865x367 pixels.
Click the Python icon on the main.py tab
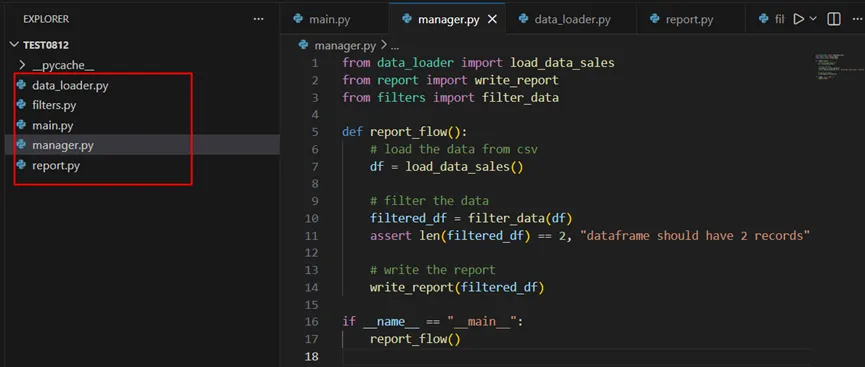point(298,19)
